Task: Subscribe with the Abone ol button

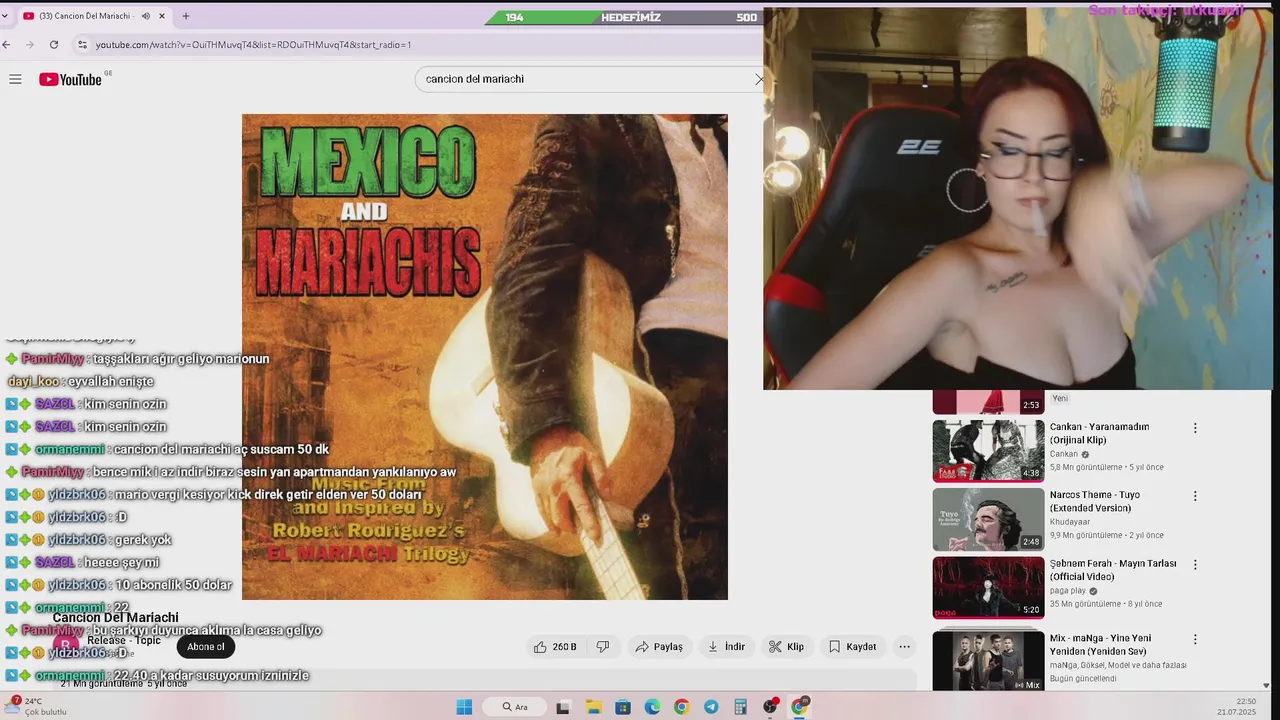Action: pos(206,647)
